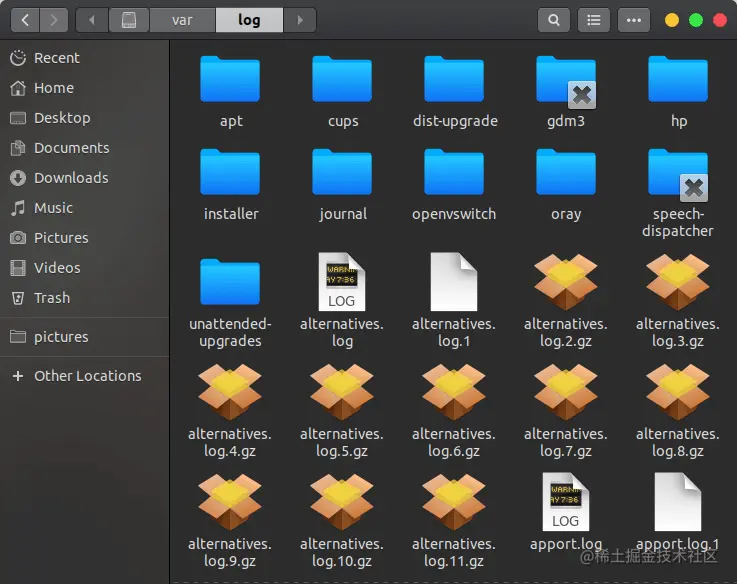This screenshot has height=584, width=737.
Task: Select the alternatives.log.1 file
Action: coord(454,301)
